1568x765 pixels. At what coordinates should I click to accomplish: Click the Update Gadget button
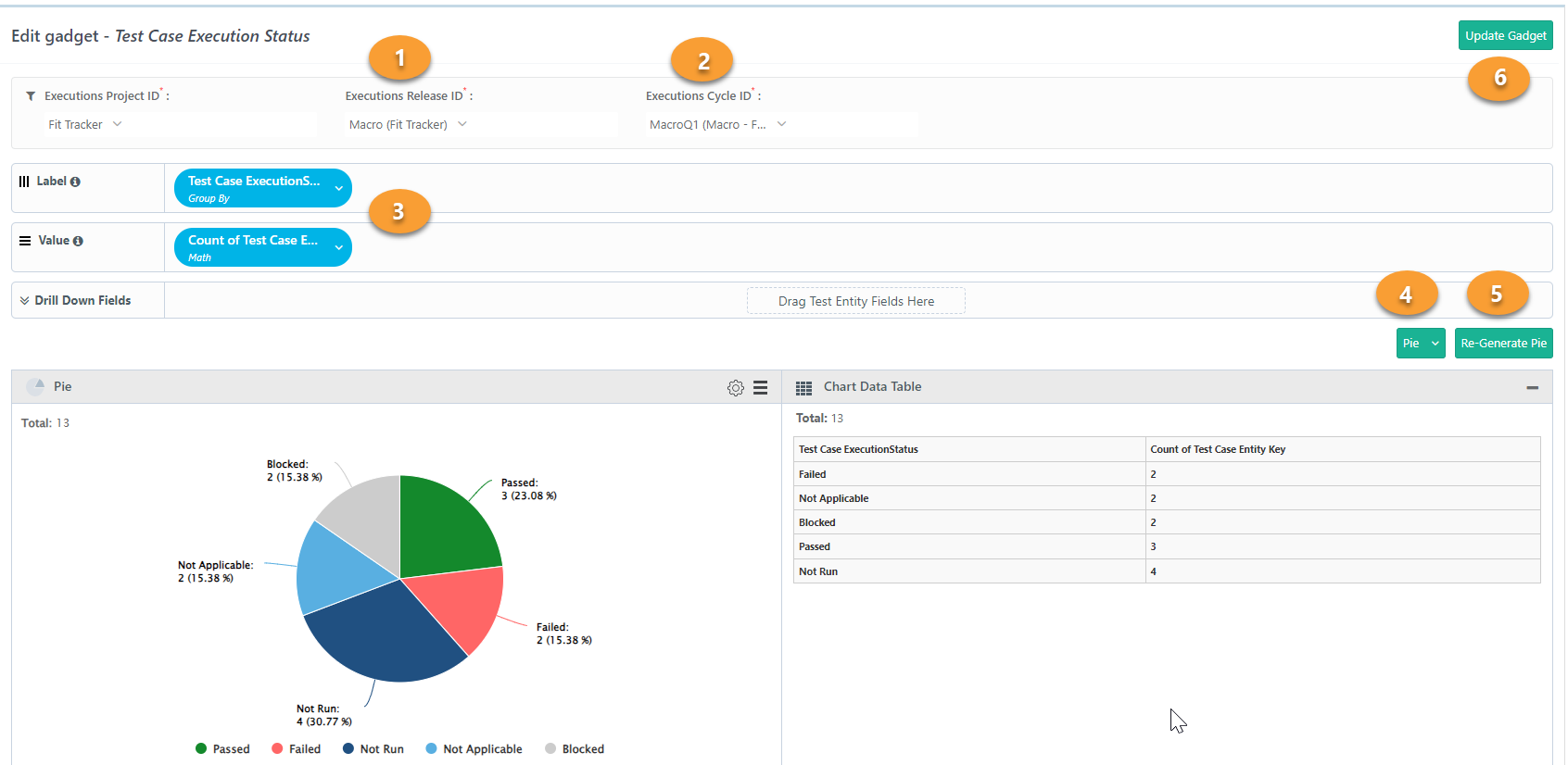tap(1506, 35)
